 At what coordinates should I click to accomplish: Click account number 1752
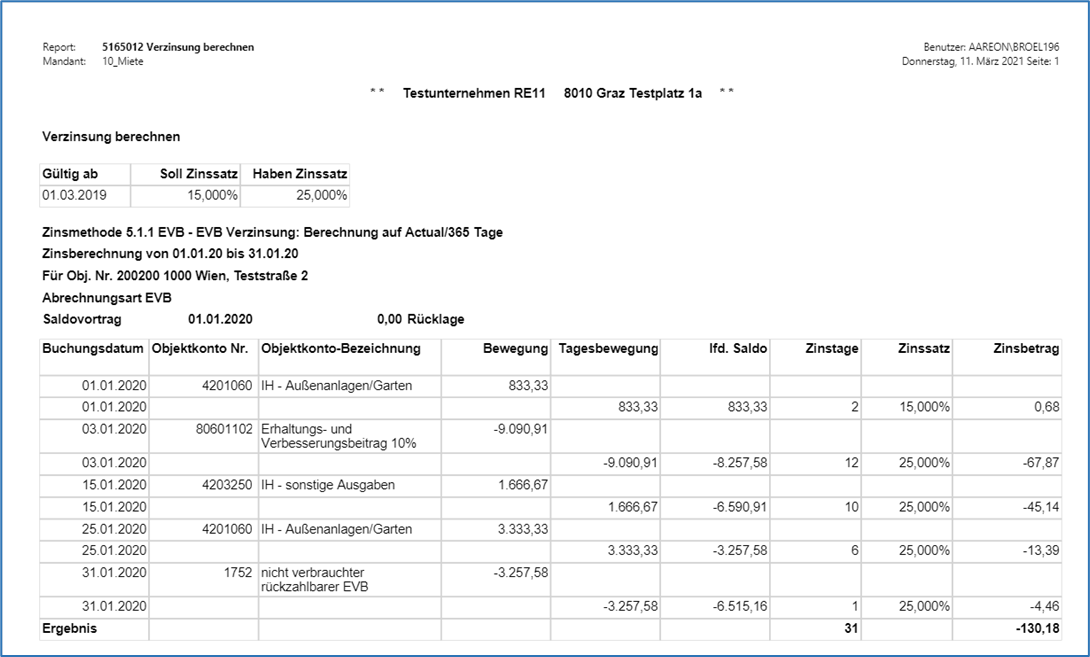(x=240, y=571)
